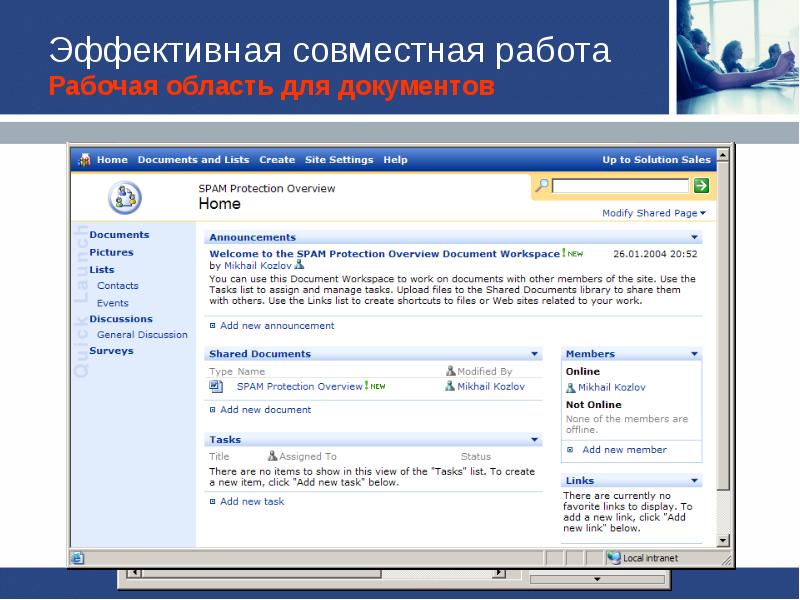Click the page icon at status bar left
This screenshot has width=800, height=600.
[78, 558]
